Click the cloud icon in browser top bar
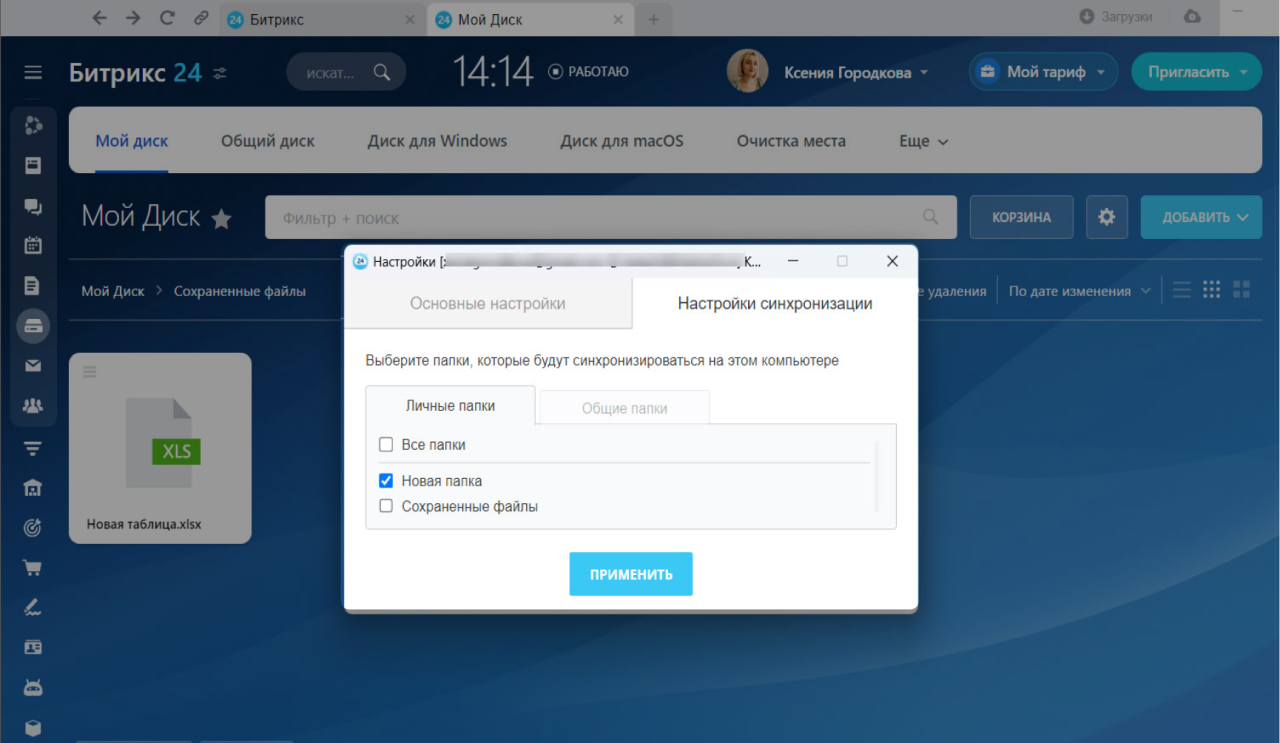 (x=1191, y=17)
